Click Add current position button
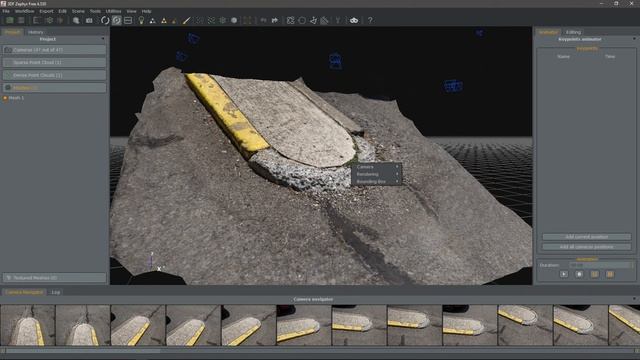Viewport: 640px width, 360px height. (x=587, y=237)
